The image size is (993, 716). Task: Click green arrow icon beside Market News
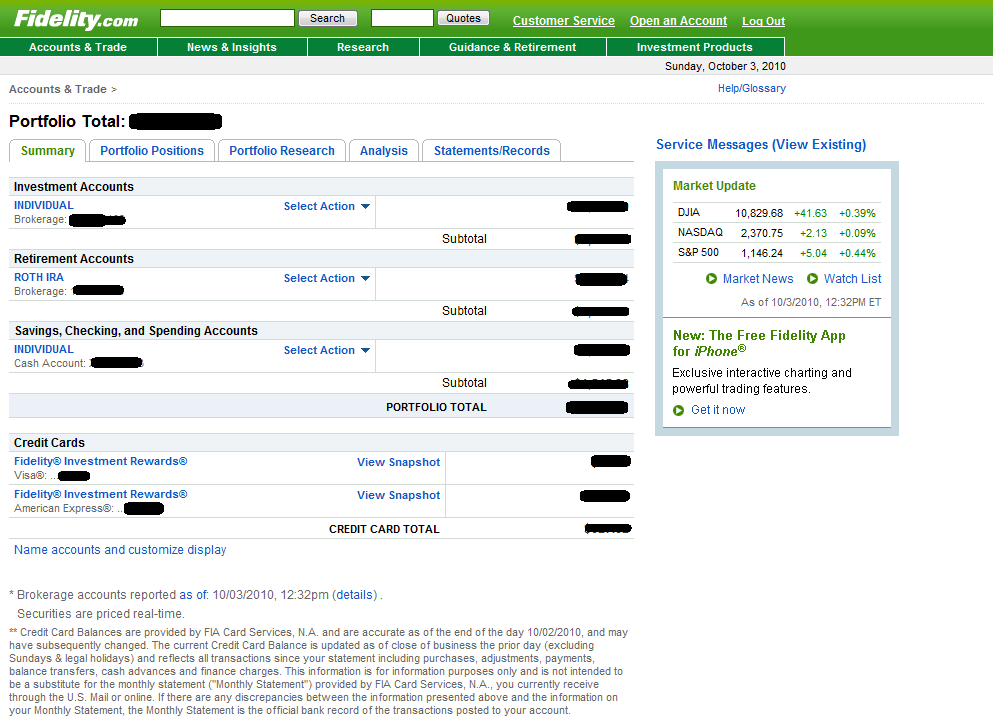tap(711, 279)
